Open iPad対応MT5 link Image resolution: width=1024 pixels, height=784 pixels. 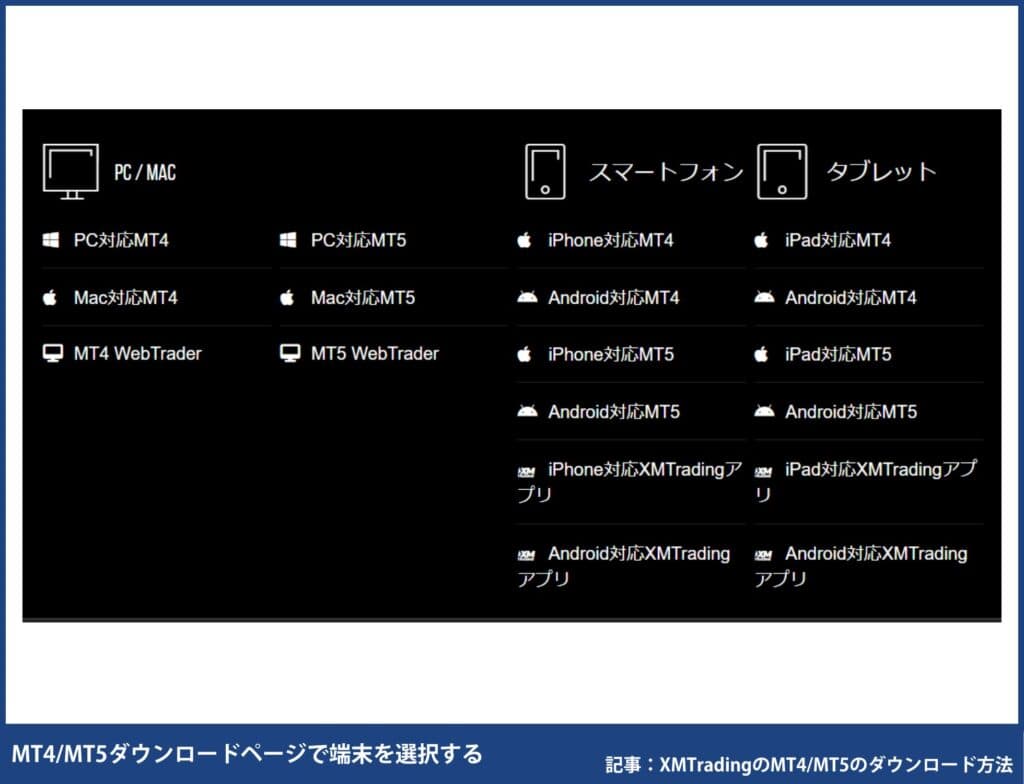pyautogui.click(x=838, y=355)
